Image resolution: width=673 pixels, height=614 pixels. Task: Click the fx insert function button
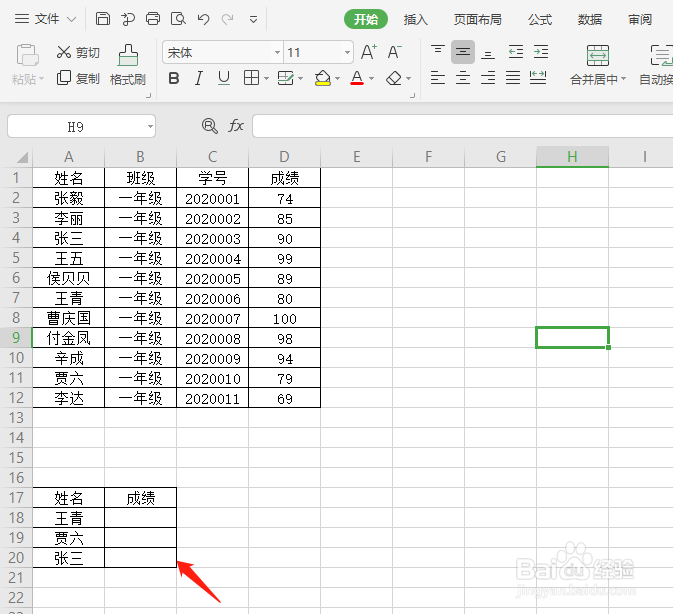pos(236,126)
